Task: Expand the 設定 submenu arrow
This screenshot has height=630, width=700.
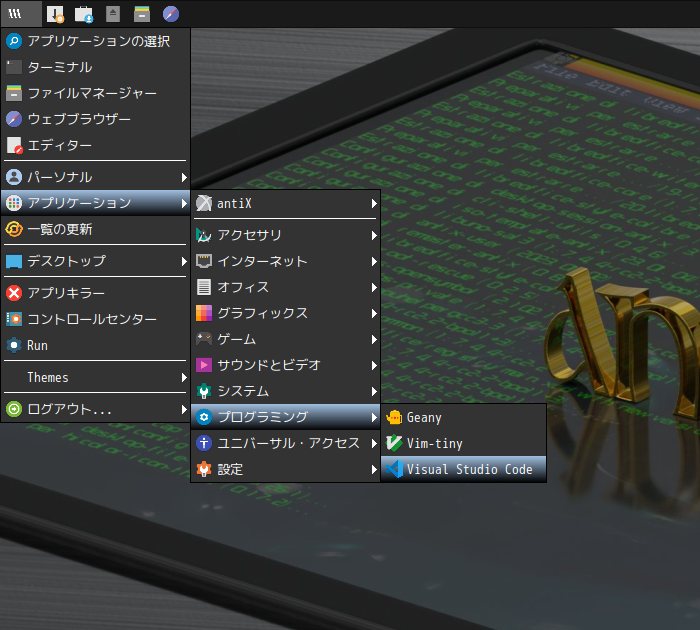Action: [x=374, y=470]
